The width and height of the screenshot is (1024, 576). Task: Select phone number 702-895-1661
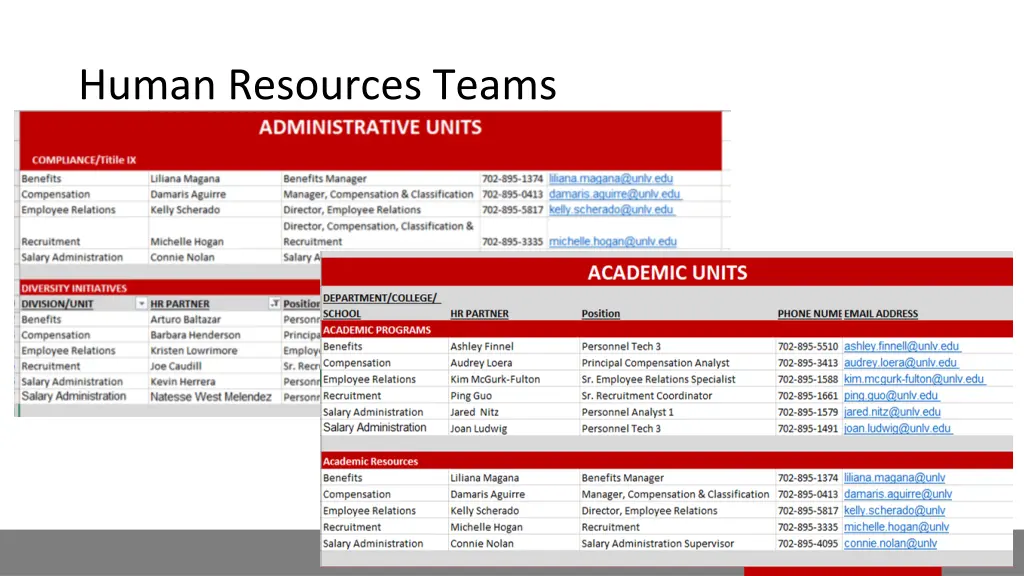point(808,395)
